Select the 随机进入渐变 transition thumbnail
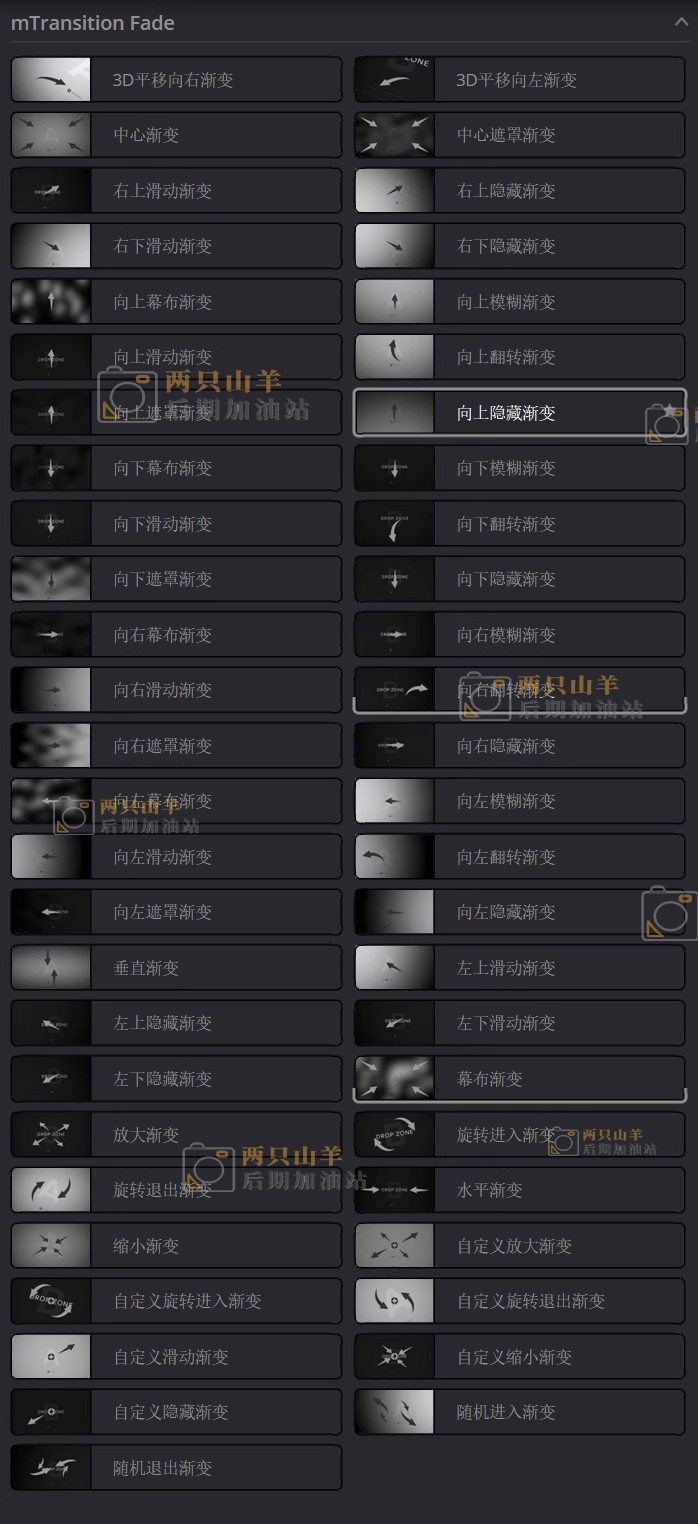The image size is (698, 1524). pyautogui.click(x=394, y=1412)
